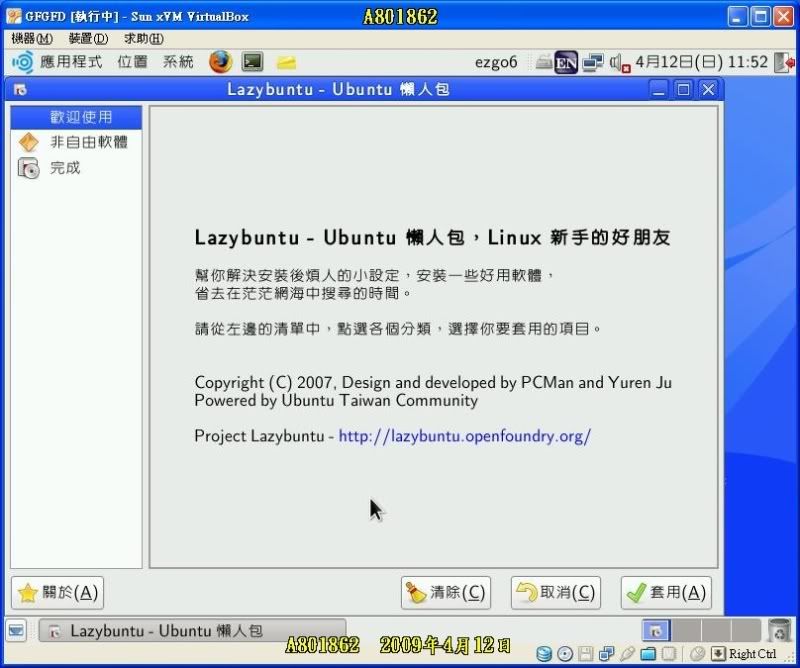Click the 取消(C) cancel button

pos(556,592)
